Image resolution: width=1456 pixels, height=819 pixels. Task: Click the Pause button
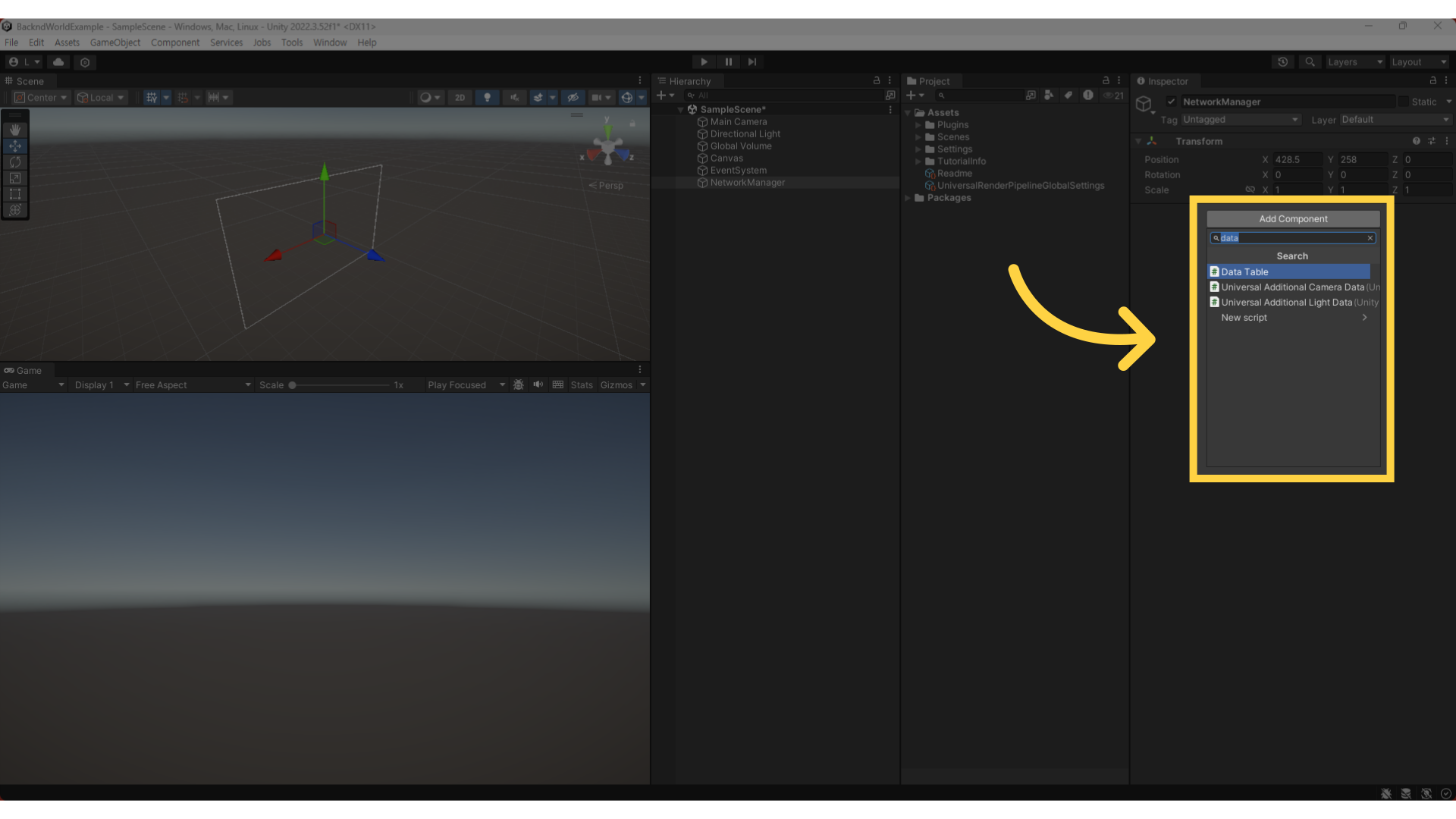[728, 62]
